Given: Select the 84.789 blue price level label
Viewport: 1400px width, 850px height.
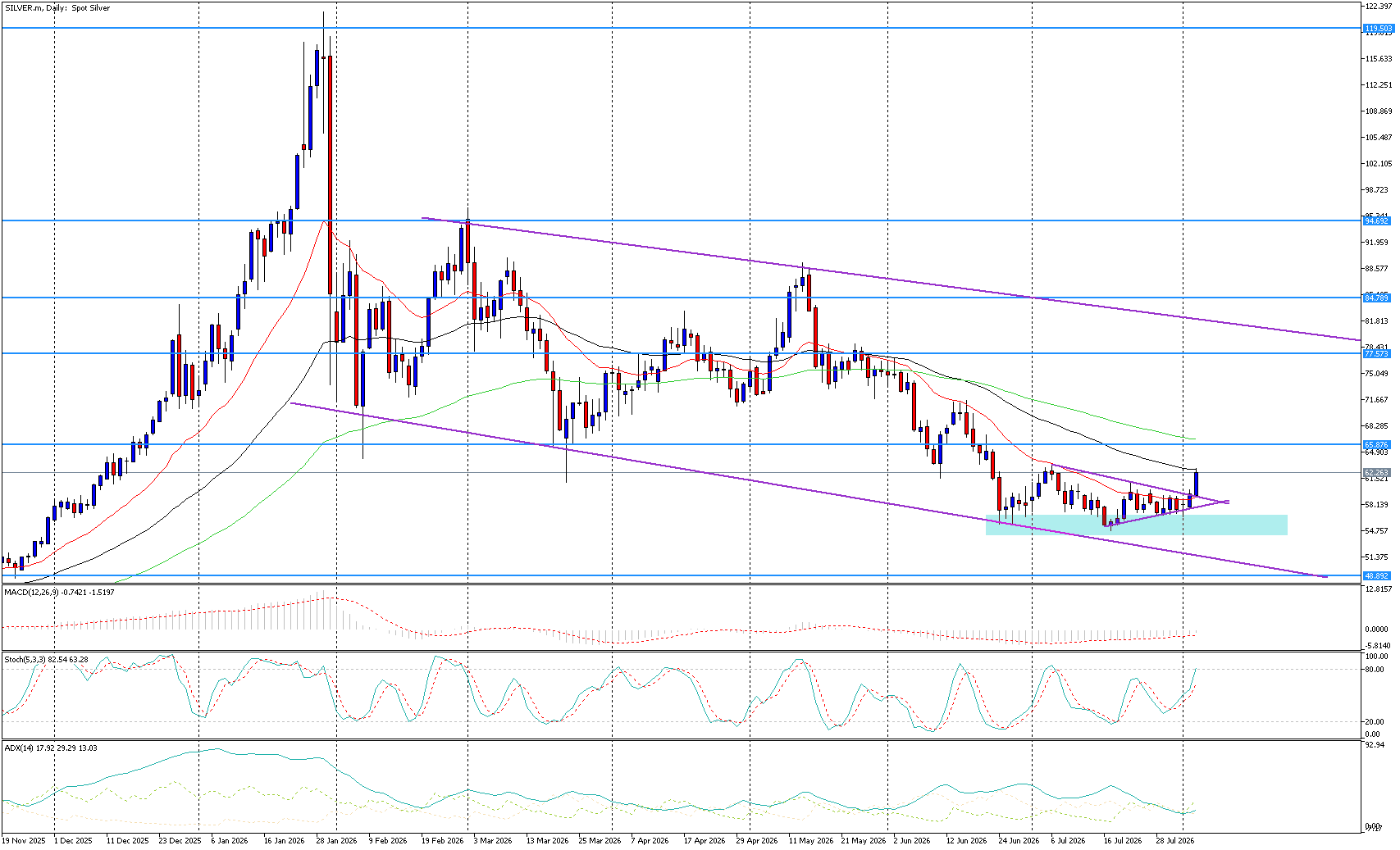Looking at the screenshot, I should 1377,298.
